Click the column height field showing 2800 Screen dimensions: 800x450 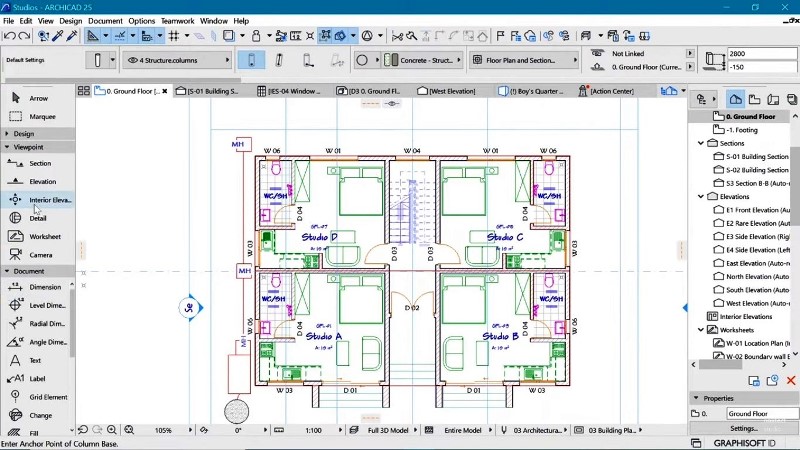(x=758, y=53)
